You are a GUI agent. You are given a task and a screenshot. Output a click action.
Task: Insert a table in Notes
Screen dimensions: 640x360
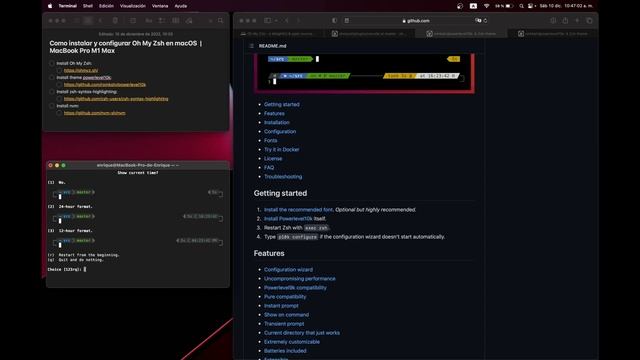pos(176,20)
